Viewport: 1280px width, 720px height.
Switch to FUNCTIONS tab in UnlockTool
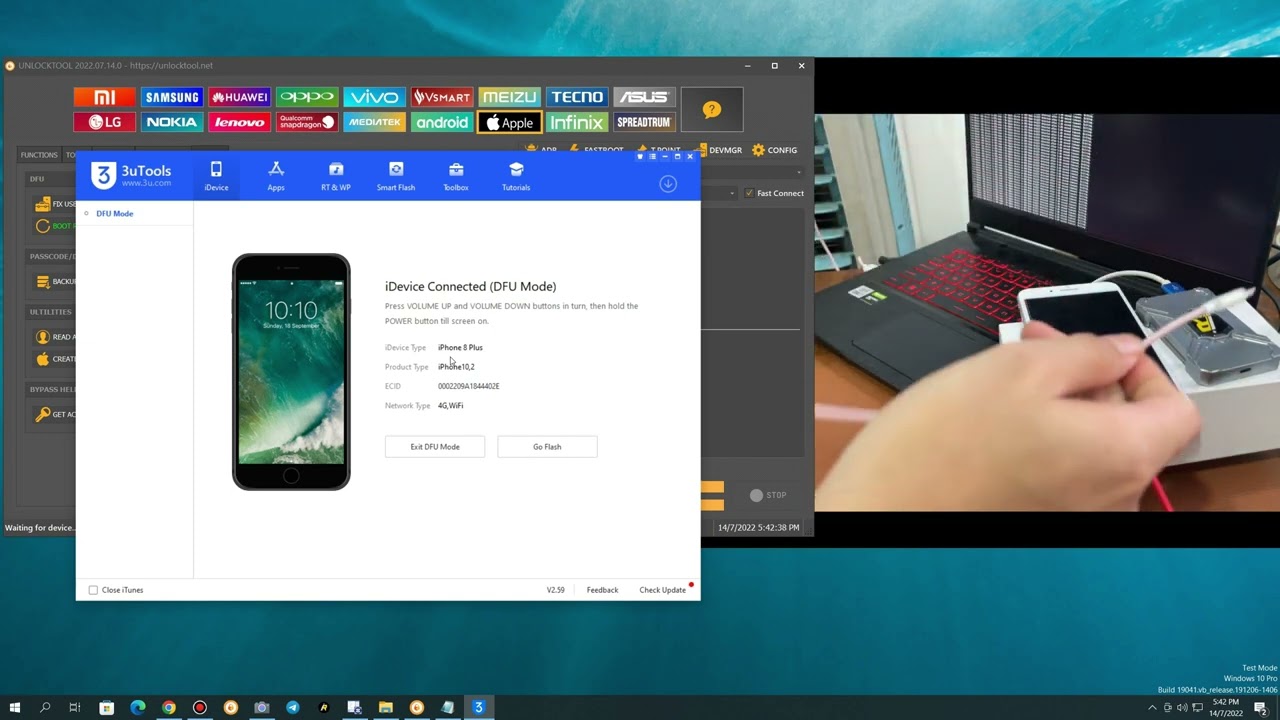(x=39, y=155)
